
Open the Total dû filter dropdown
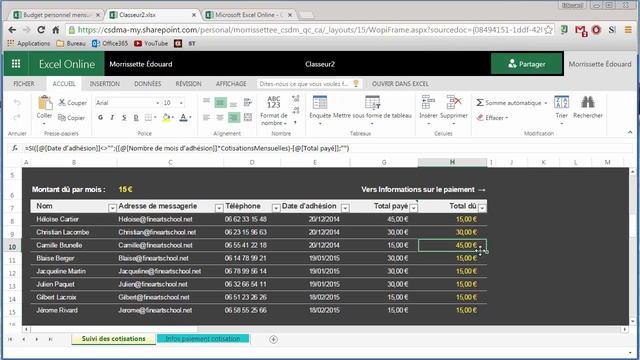[x=482, y=208]
